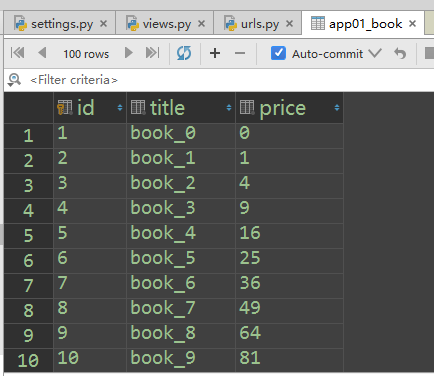This screenshot has height=376, width=434.
Task: Close the views.py tab
Action: point(201,24)
